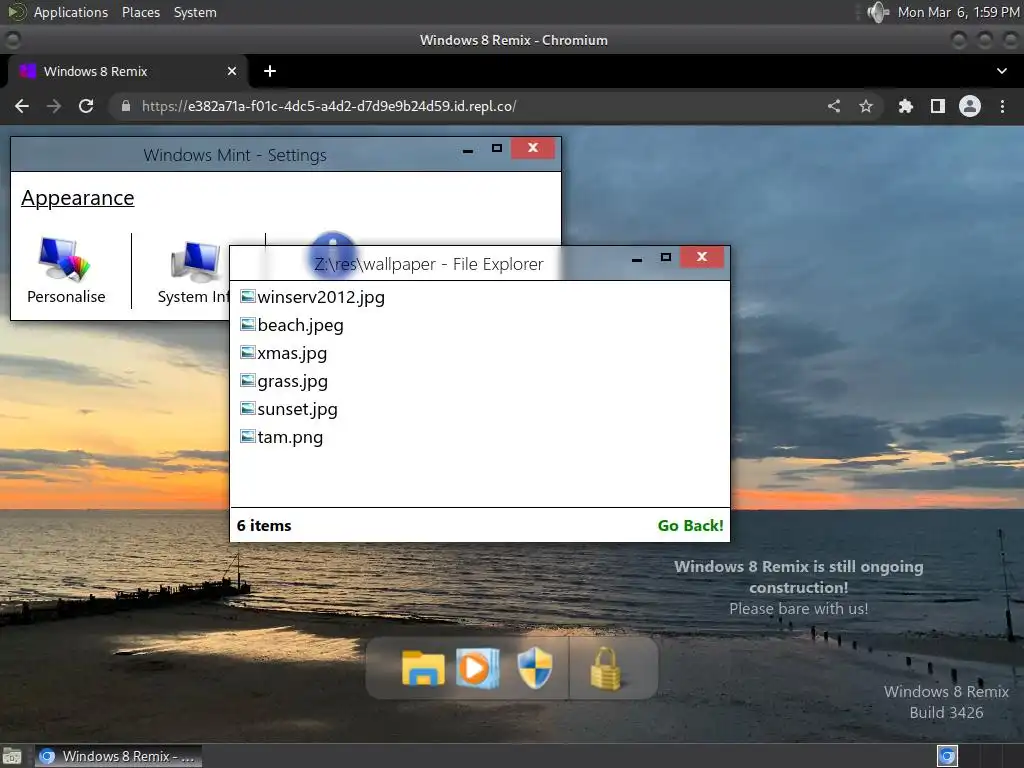Click the show desktop icon in bottom panel
This screenshot has width=1024, height=768.
pos(12,756)
